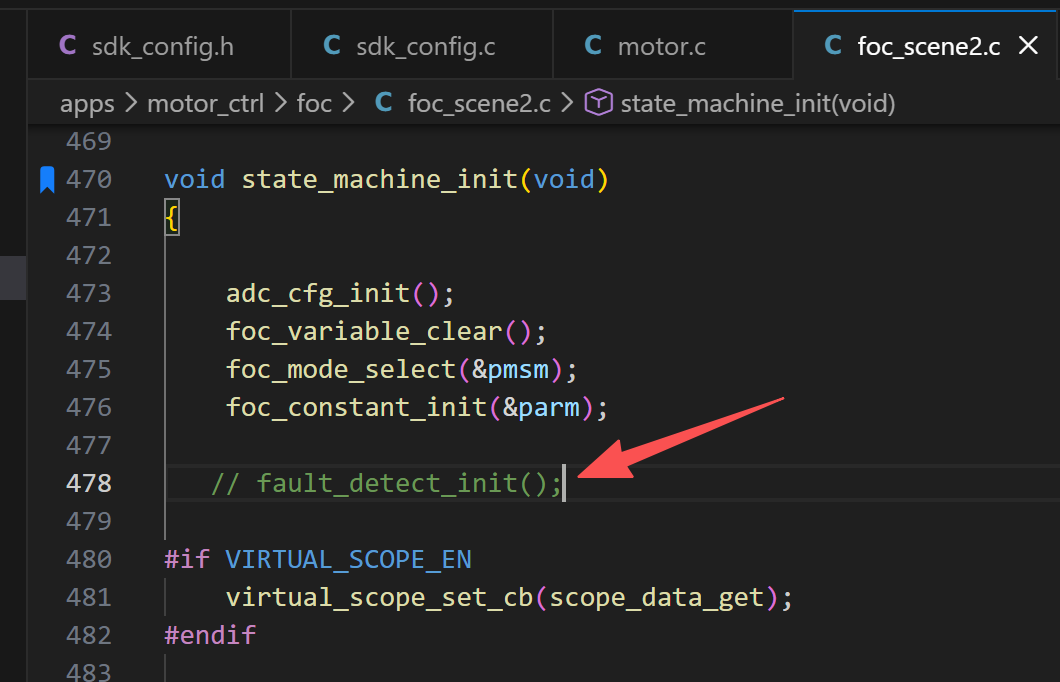Click the #if directive on line 480
This screenshot has width=1060, height=682.
pos(187,560)
